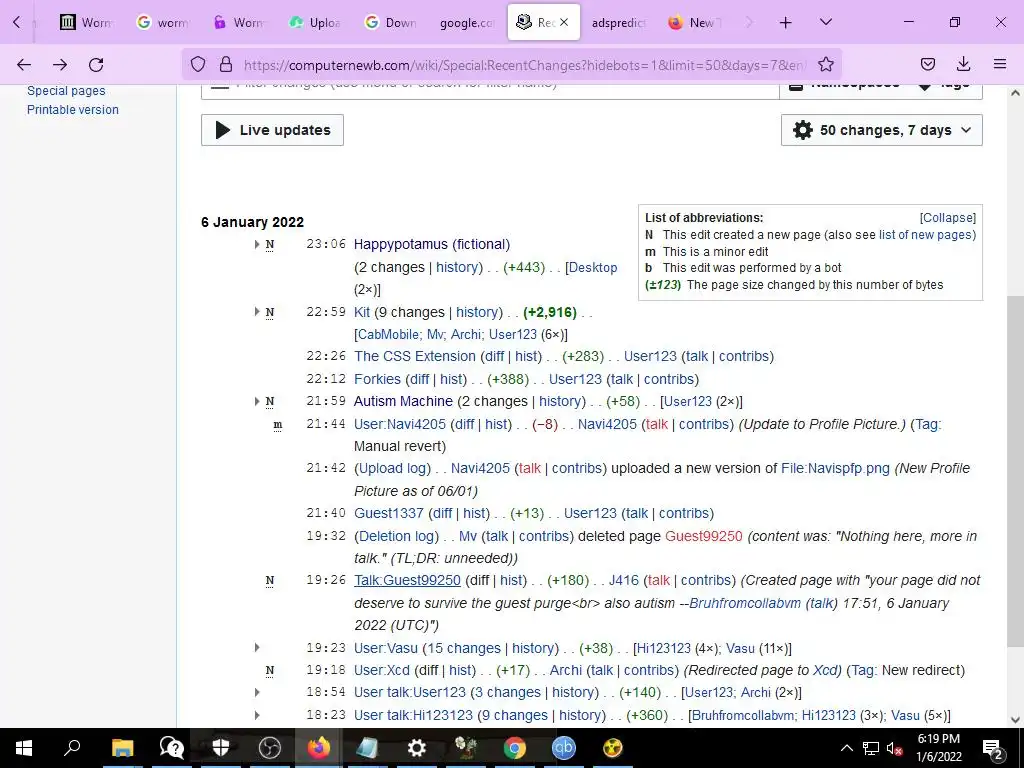Open the Special pages sidebar link
The height and width of the screenshot is (768, 1024).
tap(66, 91)
